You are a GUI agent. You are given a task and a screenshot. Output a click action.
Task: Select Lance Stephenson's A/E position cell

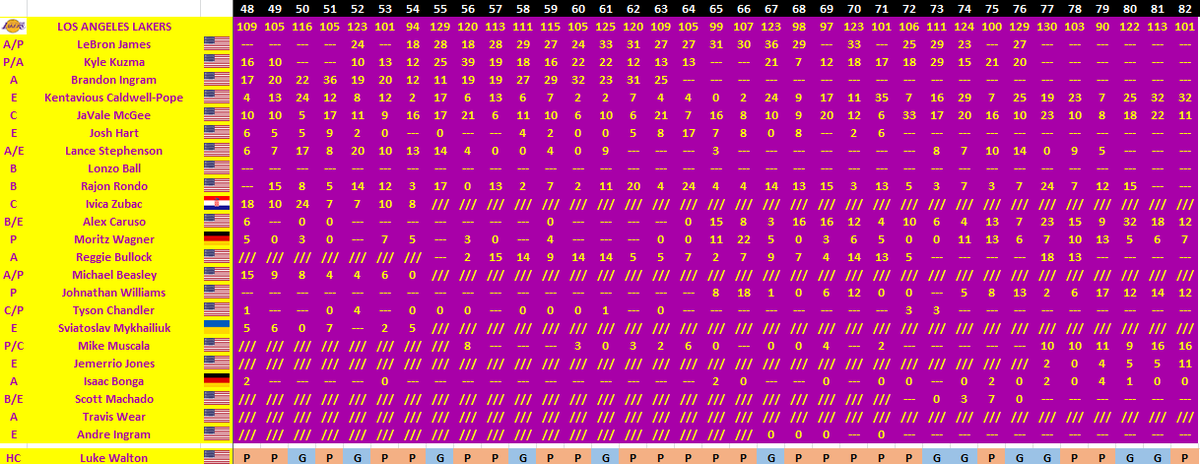click(14, 151)
